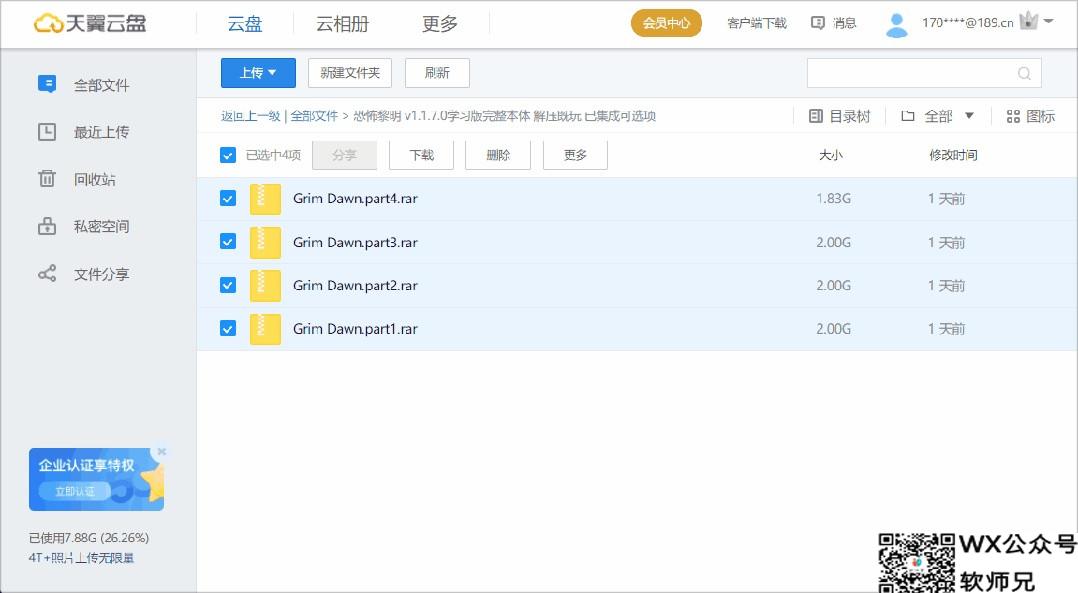
Task: Click the folder icon beside 全部 filter
Action: click(x=908, y=116)
